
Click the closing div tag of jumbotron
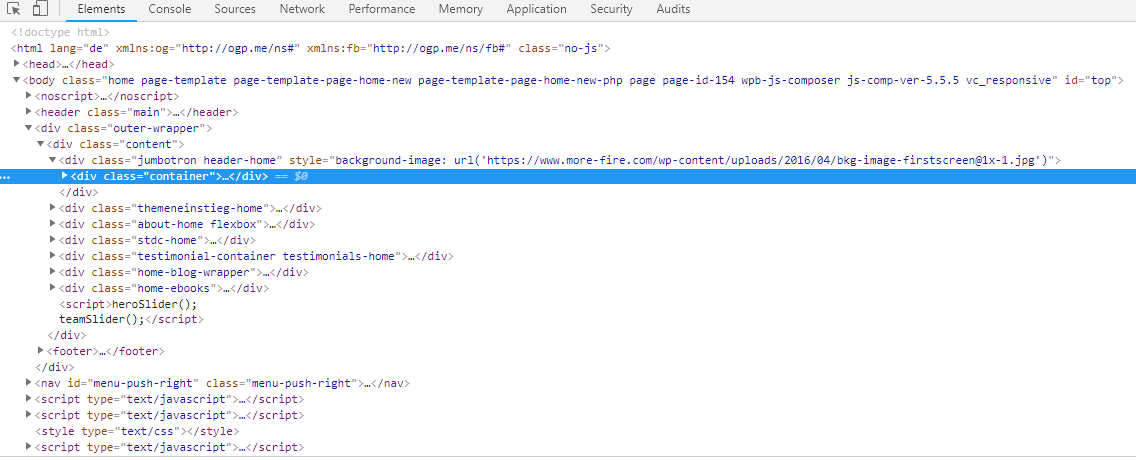[78, 193]
